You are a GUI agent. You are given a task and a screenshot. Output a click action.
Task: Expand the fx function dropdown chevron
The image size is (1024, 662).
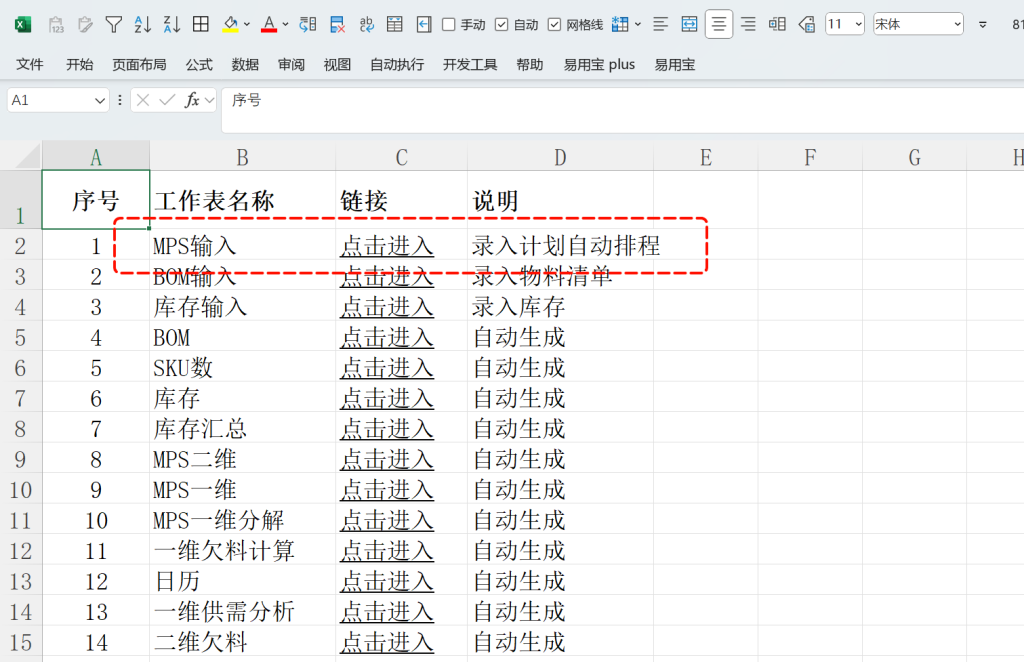(x=209, y=101)
